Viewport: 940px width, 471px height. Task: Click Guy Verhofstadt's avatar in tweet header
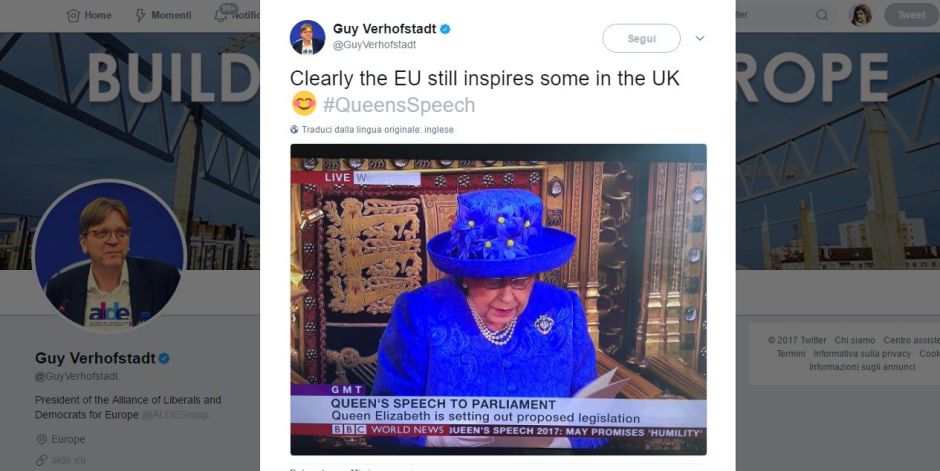click(x=307, y=37)
